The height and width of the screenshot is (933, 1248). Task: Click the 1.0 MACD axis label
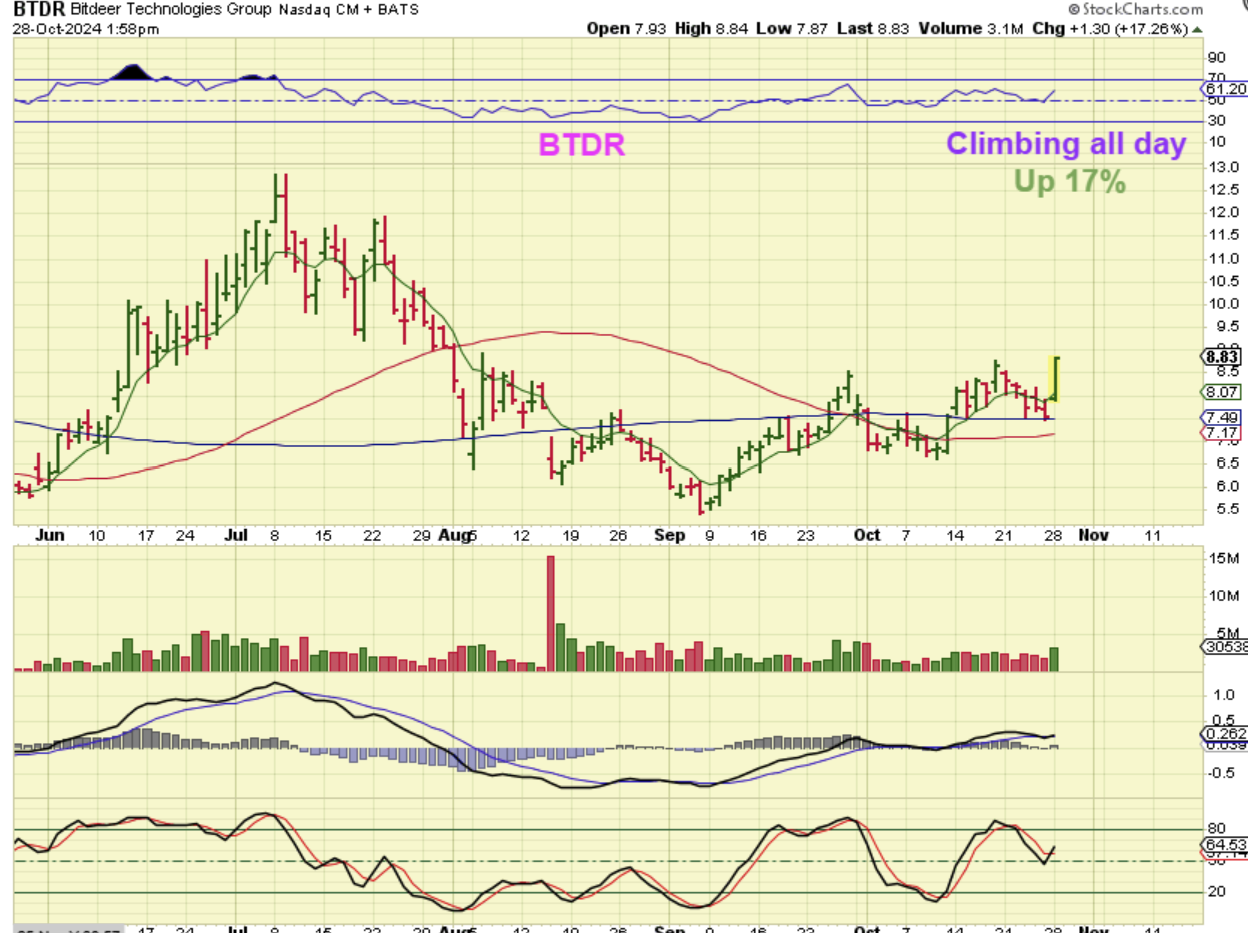(1223, 694)
